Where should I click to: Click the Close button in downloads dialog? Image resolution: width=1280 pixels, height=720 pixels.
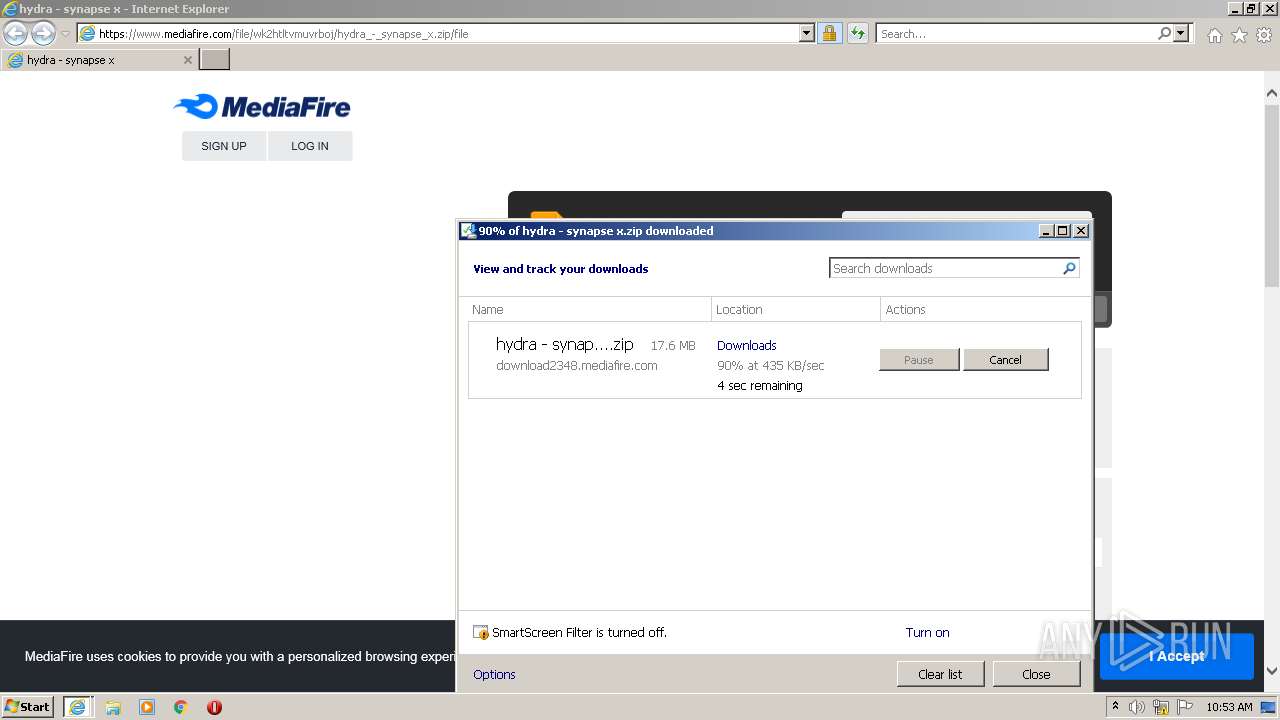point(1036,674)
